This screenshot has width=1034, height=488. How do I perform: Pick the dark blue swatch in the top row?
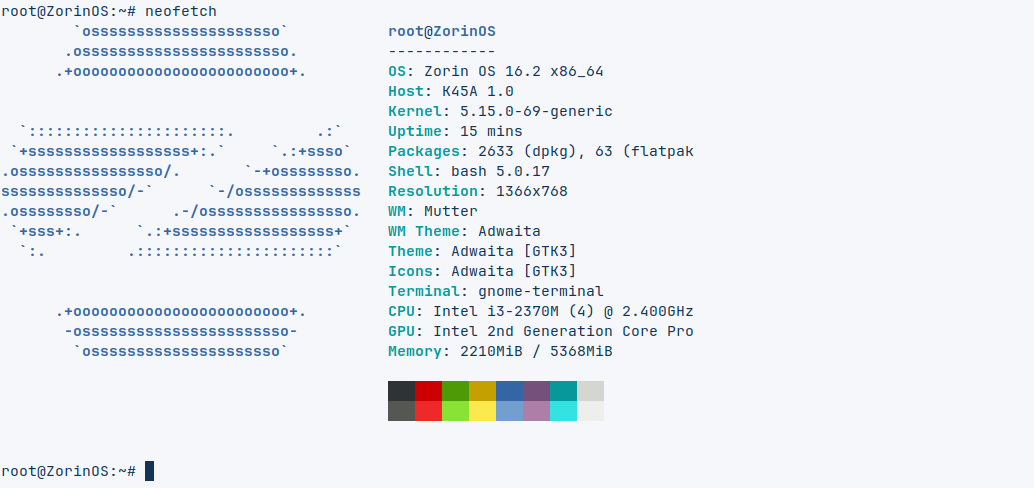click(510, 391)
